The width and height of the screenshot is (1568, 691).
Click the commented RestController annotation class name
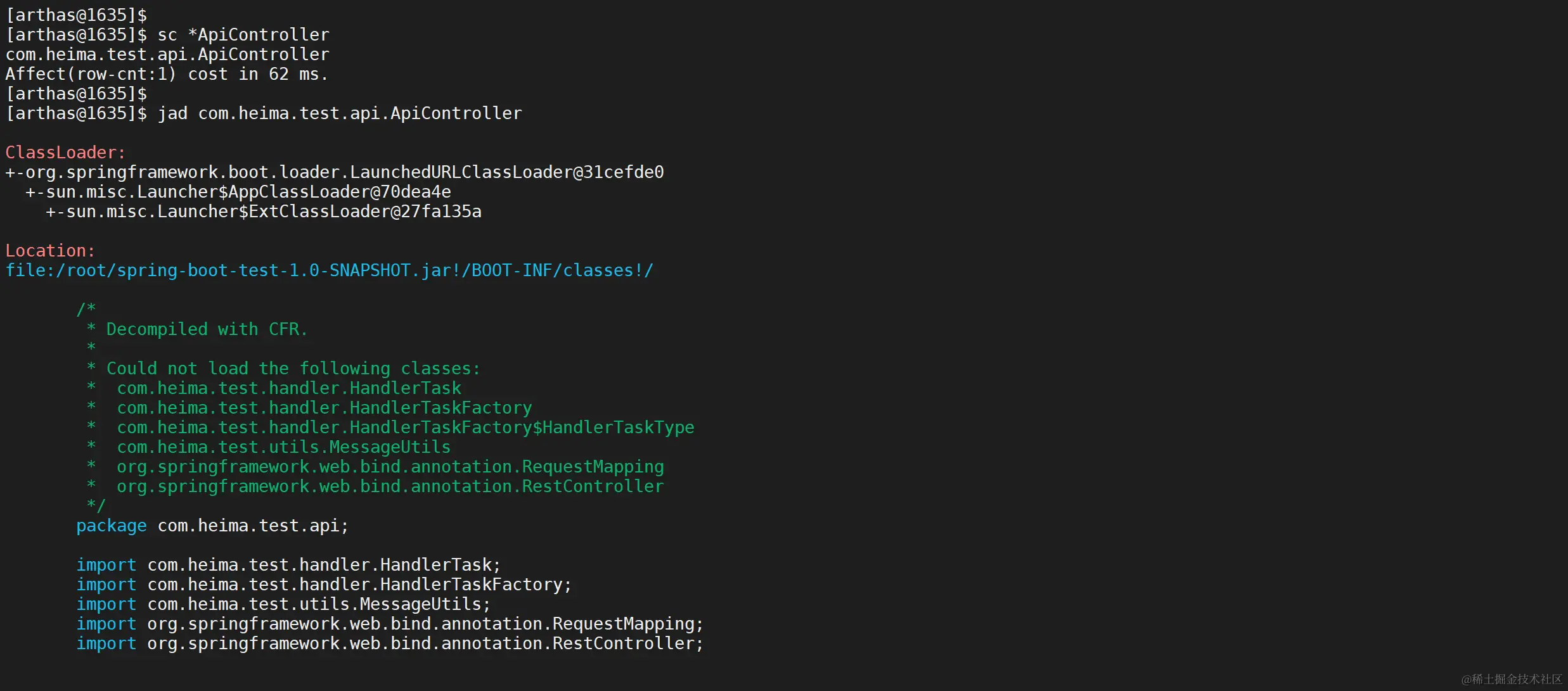[390, 486]
